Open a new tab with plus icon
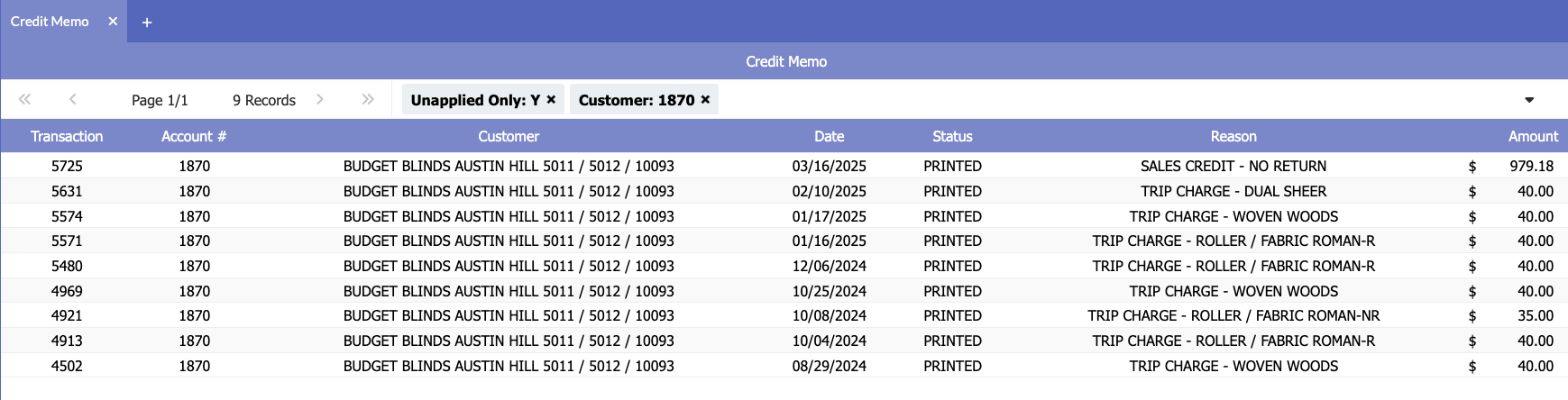Image resolution: width=1568 pixels, height=400 pixels. pyautogui.click(x=147, y=22)
